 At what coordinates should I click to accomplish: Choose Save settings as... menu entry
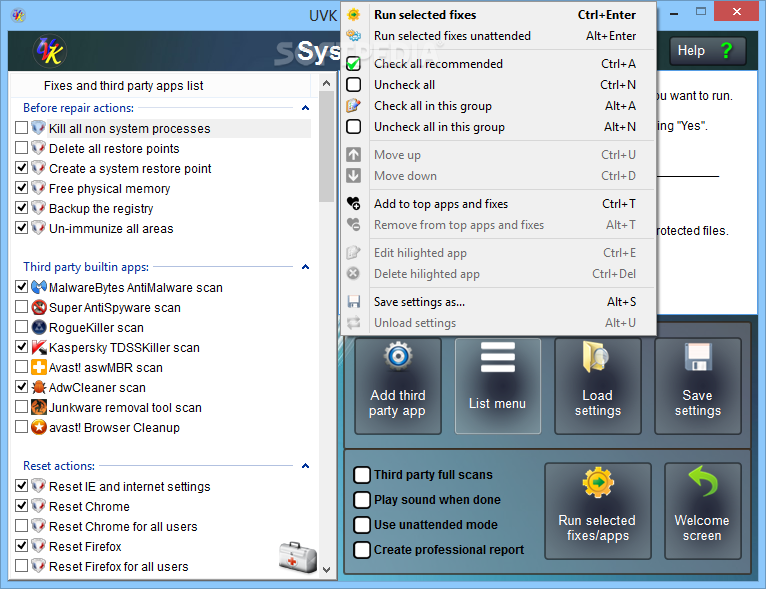(x=498, y=302)
